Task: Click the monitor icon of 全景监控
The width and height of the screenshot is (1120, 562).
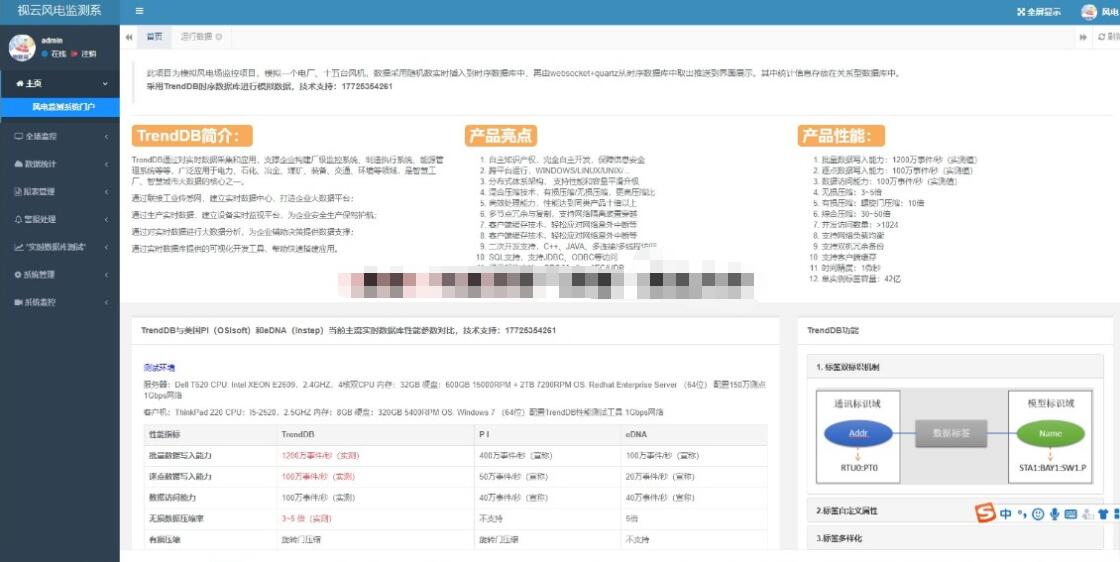Action: [x=19, y=136]
